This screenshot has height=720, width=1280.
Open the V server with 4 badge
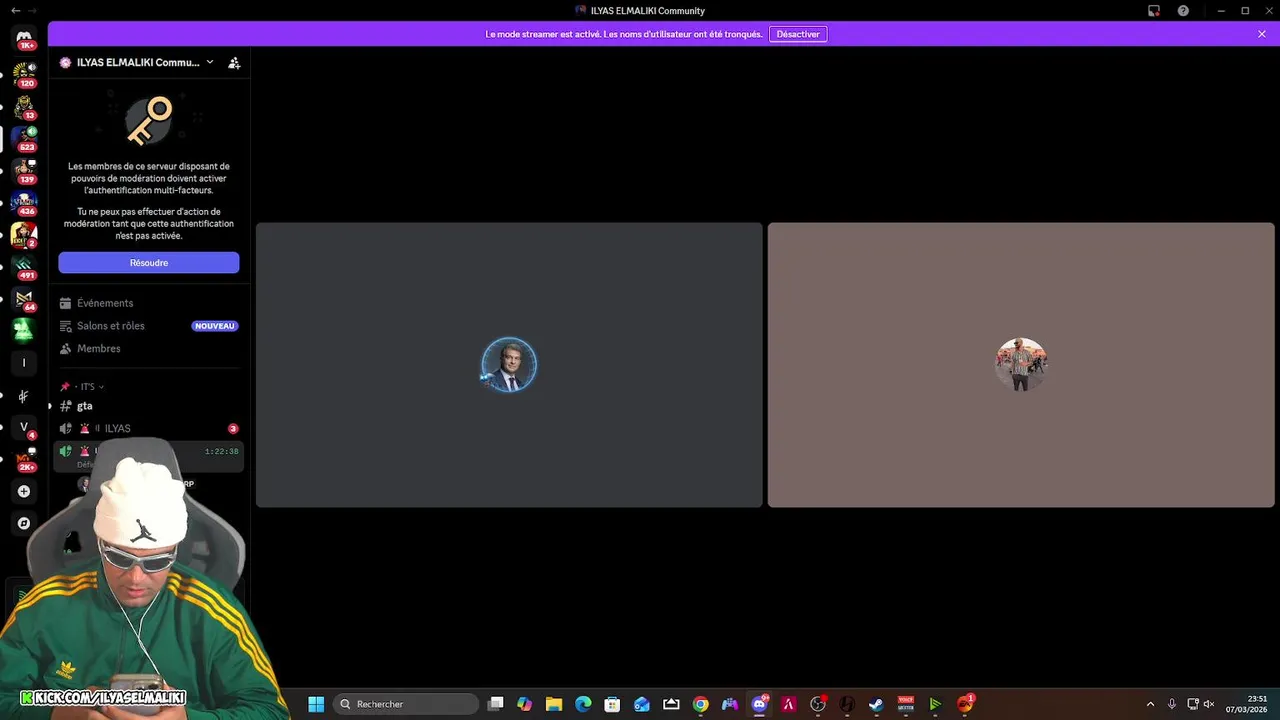click(24, 427)
